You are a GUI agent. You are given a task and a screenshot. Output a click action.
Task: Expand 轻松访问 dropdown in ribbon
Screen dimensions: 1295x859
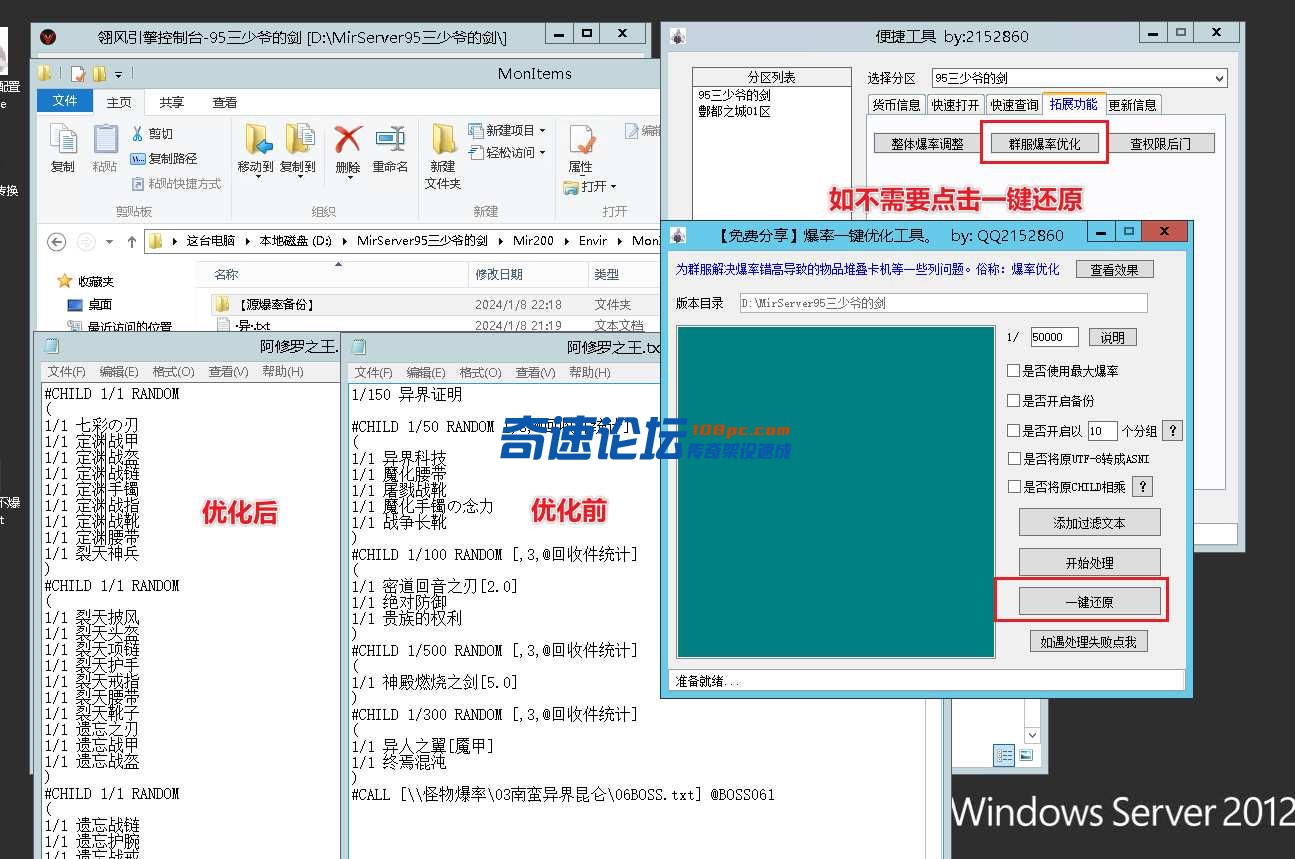click(x=543, y=153)
